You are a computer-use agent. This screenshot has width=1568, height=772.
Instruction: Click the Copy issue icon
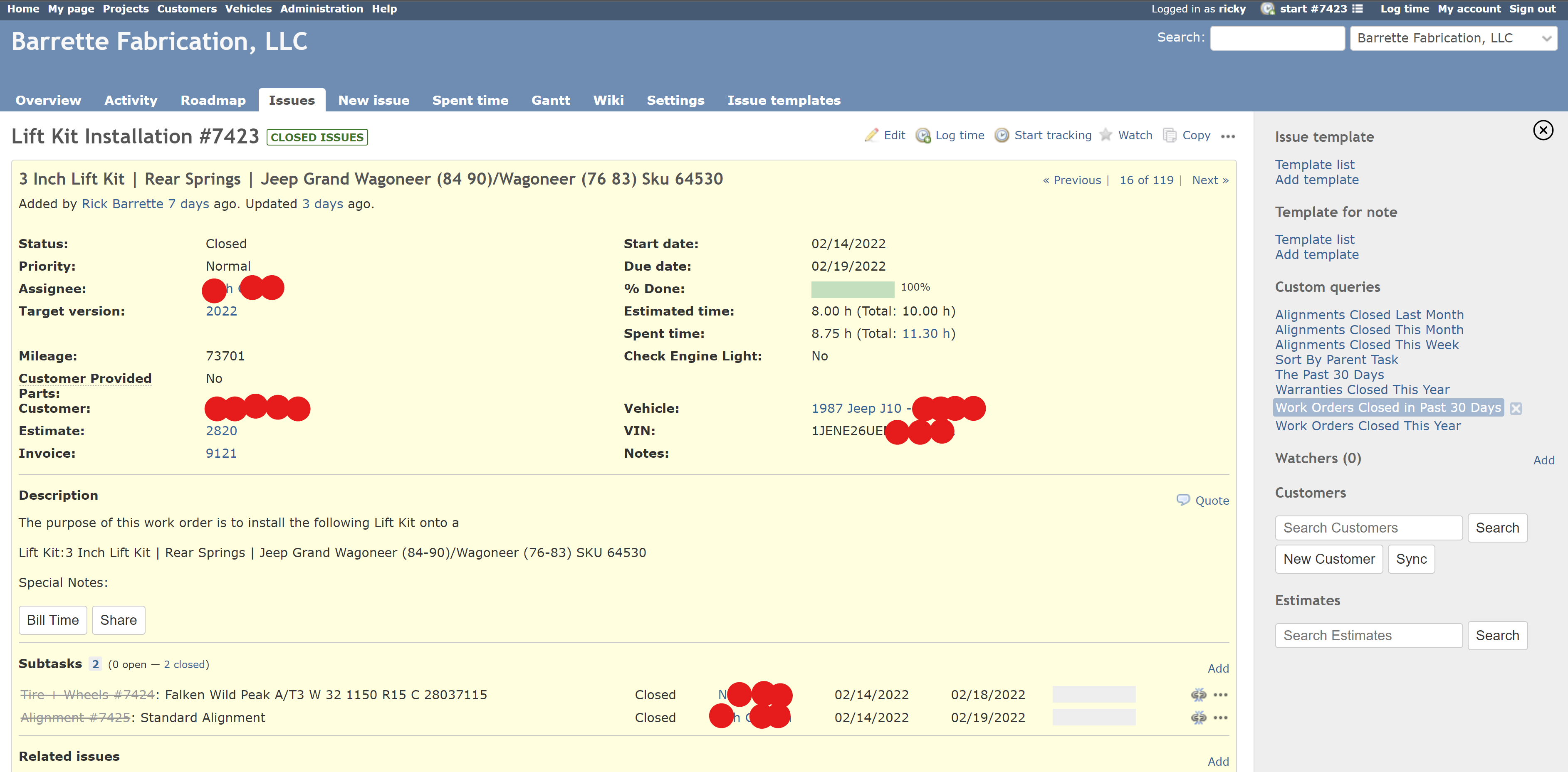point(1169,135)
